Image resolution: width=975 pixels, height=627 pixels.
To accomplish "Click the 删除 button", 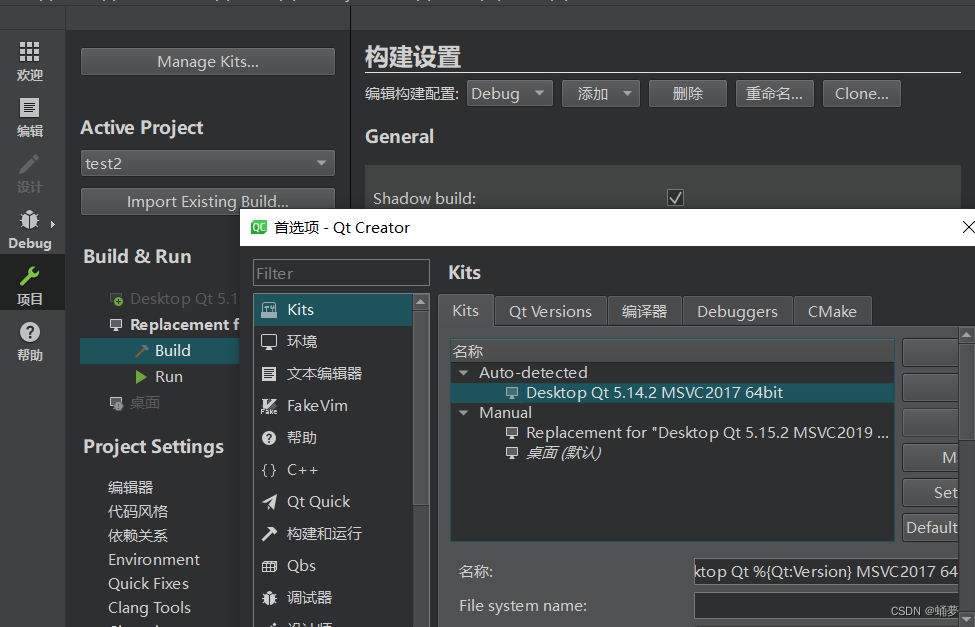I will (688, 93).
